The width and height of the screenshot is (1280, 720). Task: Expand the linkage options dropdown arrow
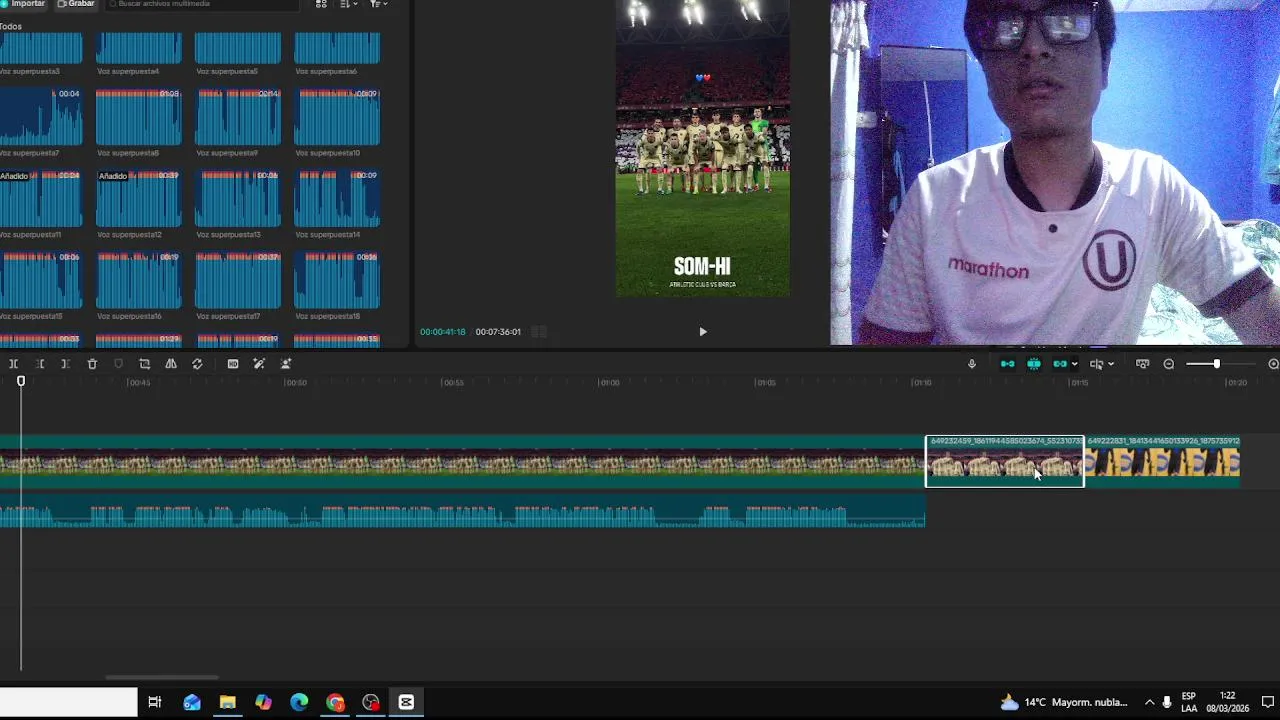[x=1074, y=364]
